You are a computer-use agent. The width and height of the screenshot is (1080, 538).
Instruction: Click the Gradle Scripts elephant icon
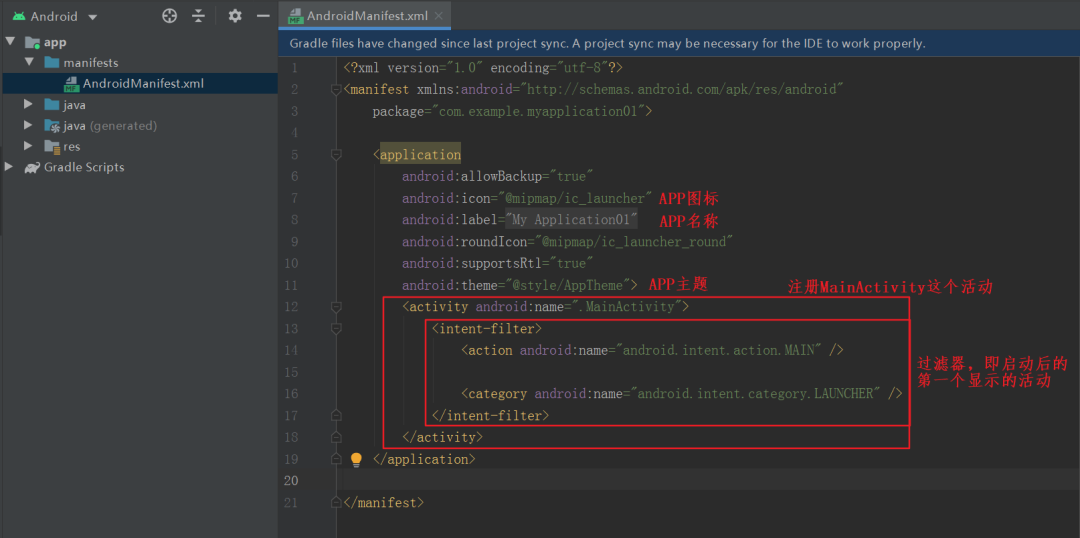[x=32, y=167]
